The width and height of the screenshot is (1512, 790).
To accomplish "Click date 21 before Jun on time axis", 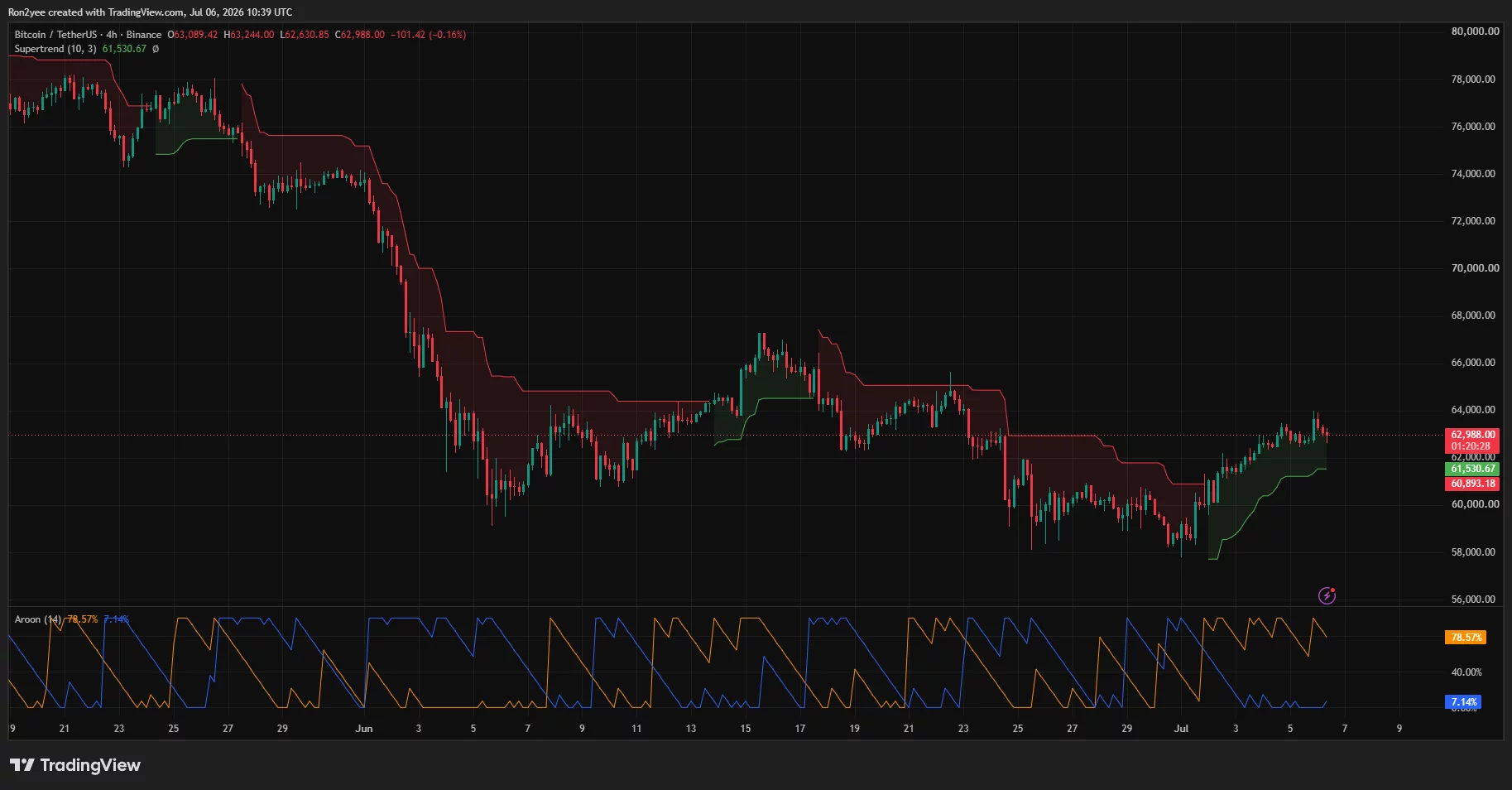I will (x=65, y=729).
